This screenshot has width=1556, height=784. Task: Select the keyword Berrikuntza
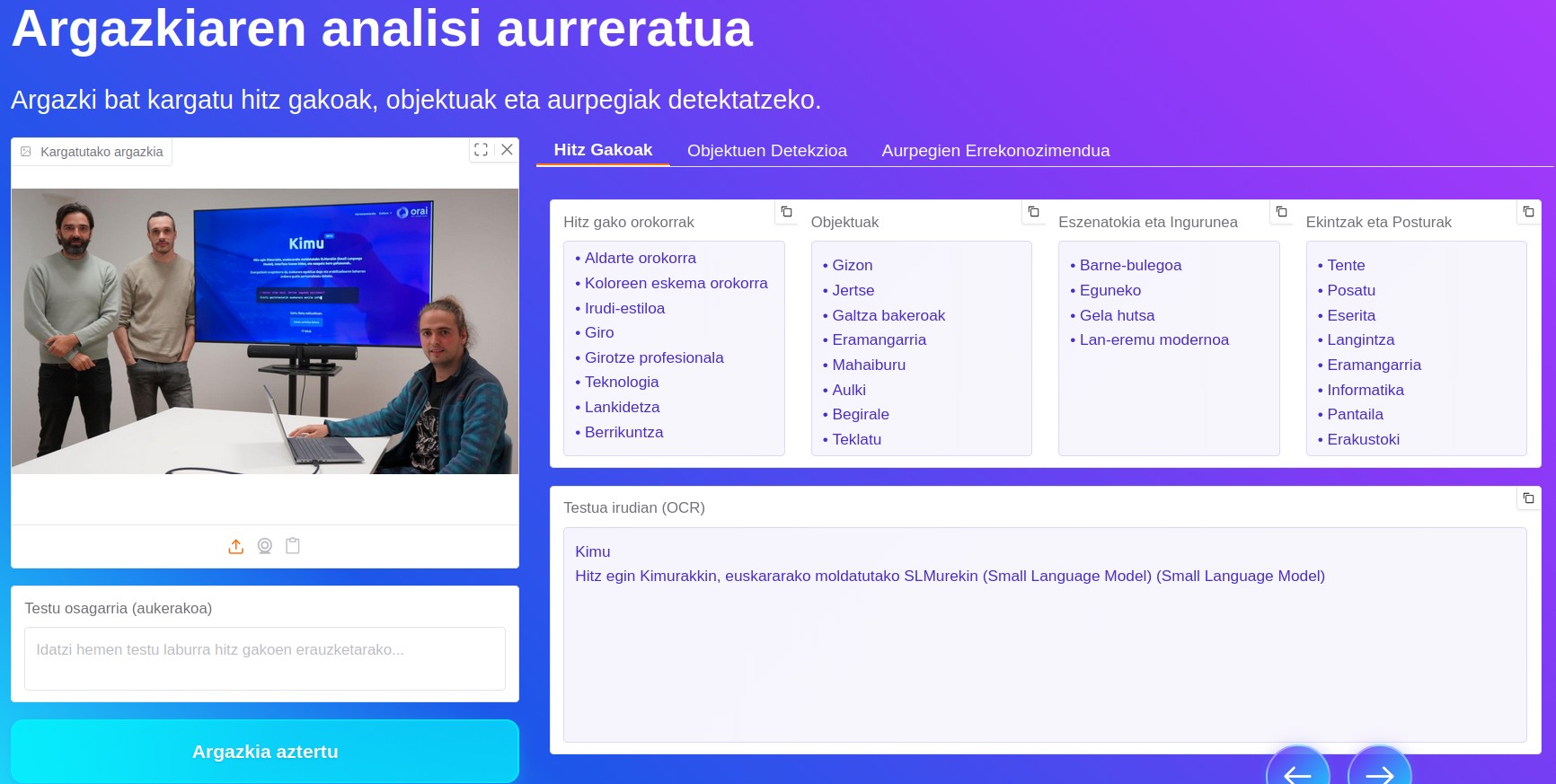(623, 432)
